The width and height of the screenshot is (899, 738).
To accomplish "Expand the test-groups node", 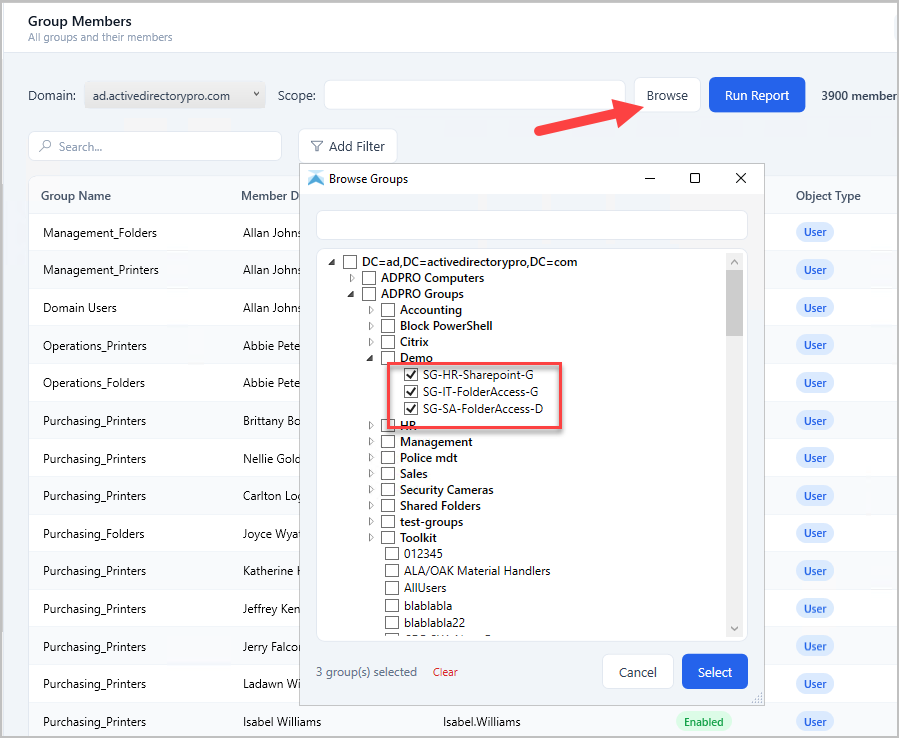I will click(371, 522).
